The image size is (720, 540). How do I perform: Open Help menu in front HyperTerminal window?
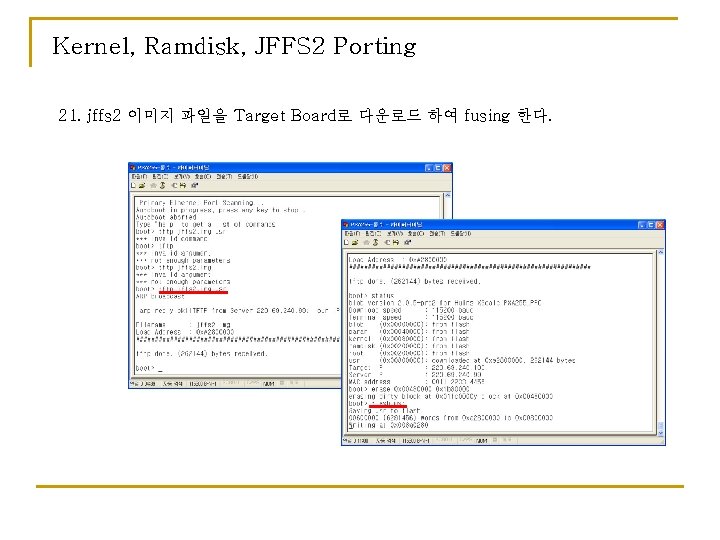click(461, 234)
